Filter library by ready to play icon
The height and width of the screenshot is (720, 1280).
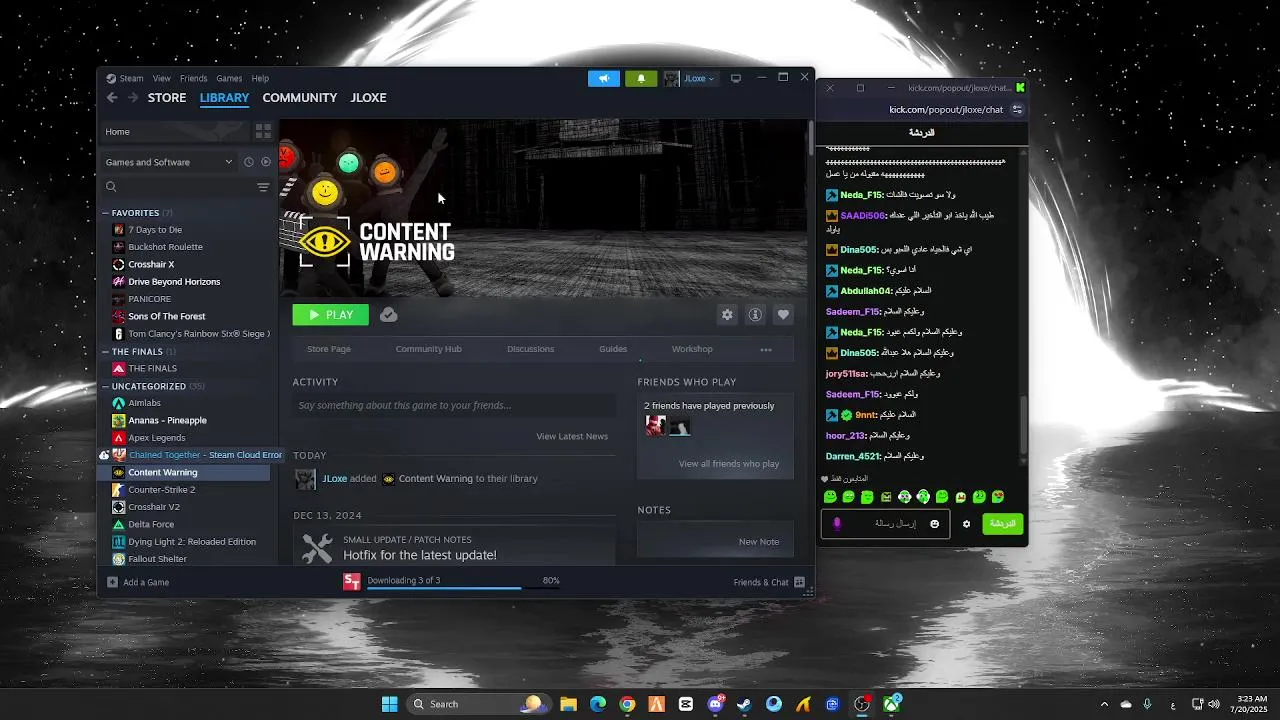pyautogui.click(x=266, y=162)
